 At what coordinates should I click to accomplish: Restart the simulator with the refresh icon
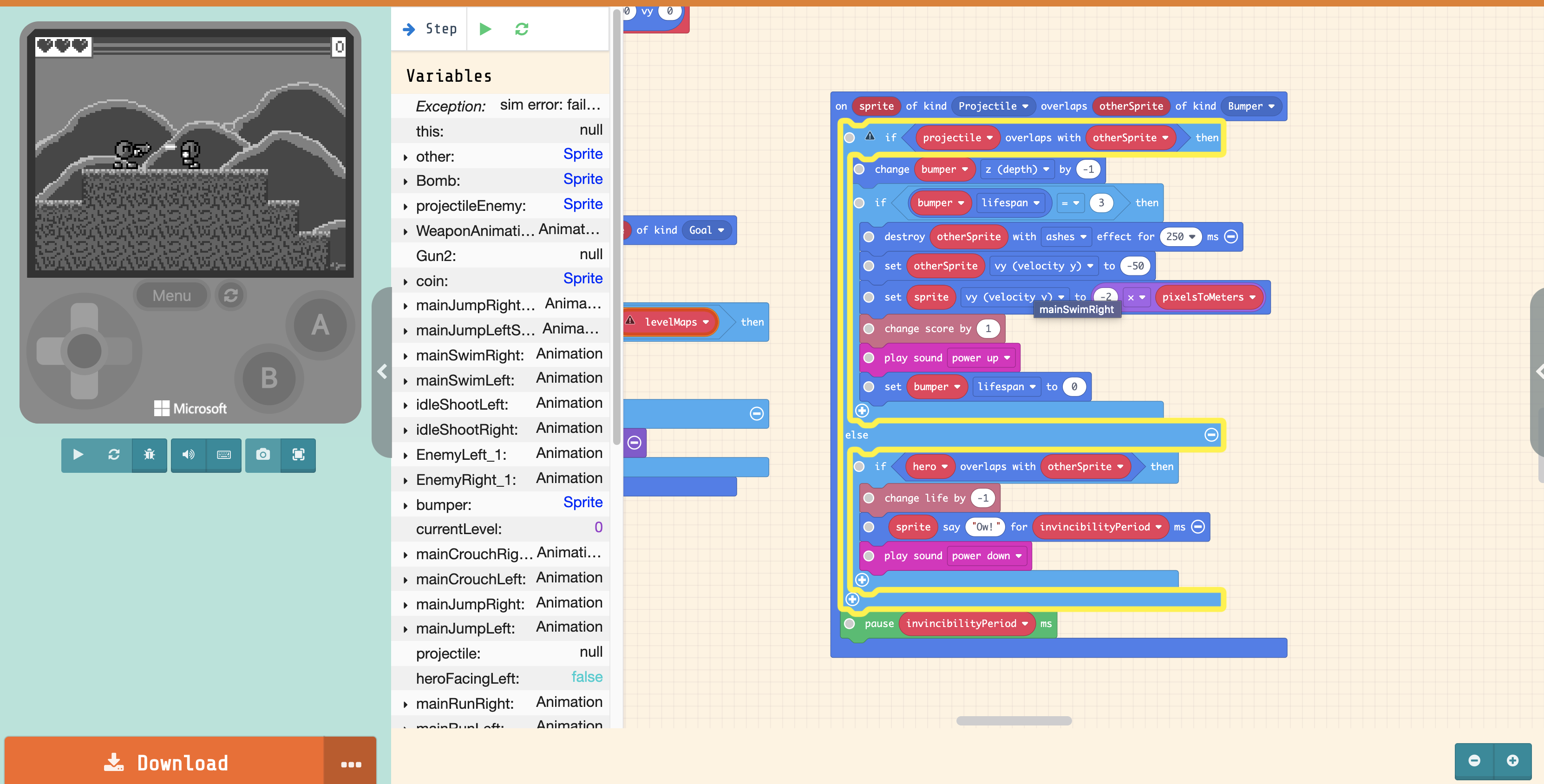tap(114, 455)
